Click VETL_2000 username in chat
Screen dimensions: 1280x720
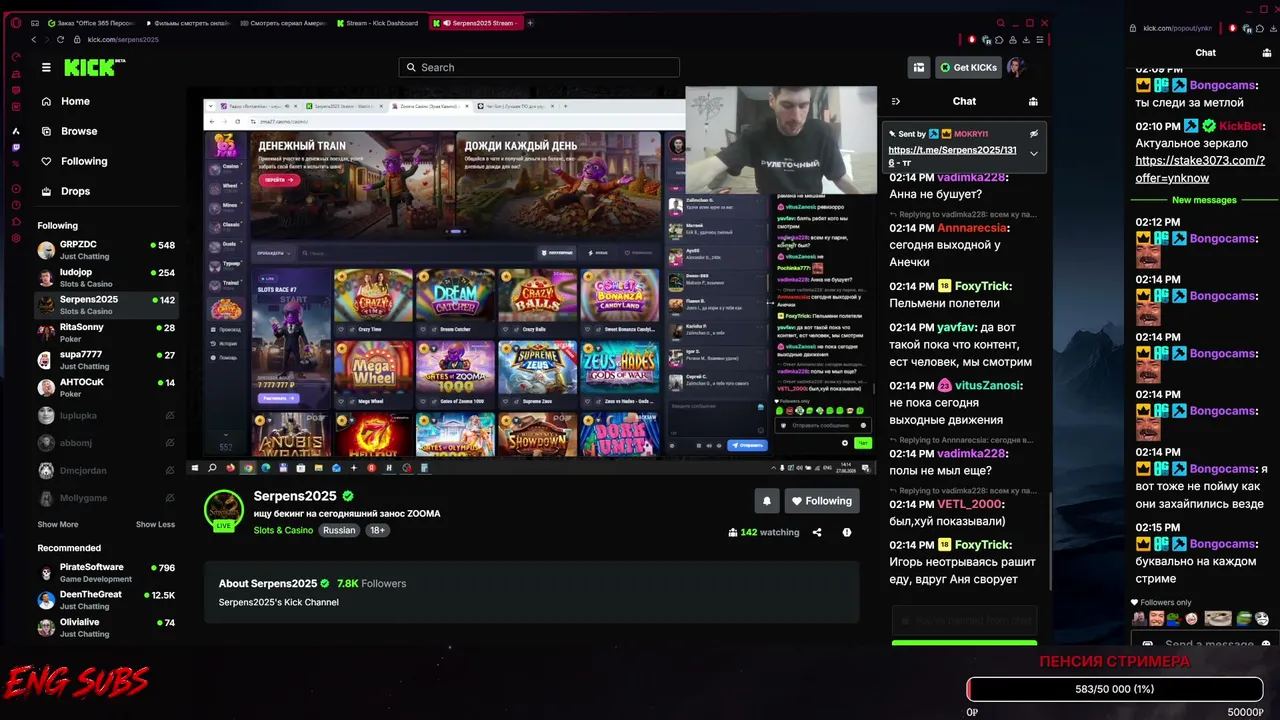tap(970, 504)
